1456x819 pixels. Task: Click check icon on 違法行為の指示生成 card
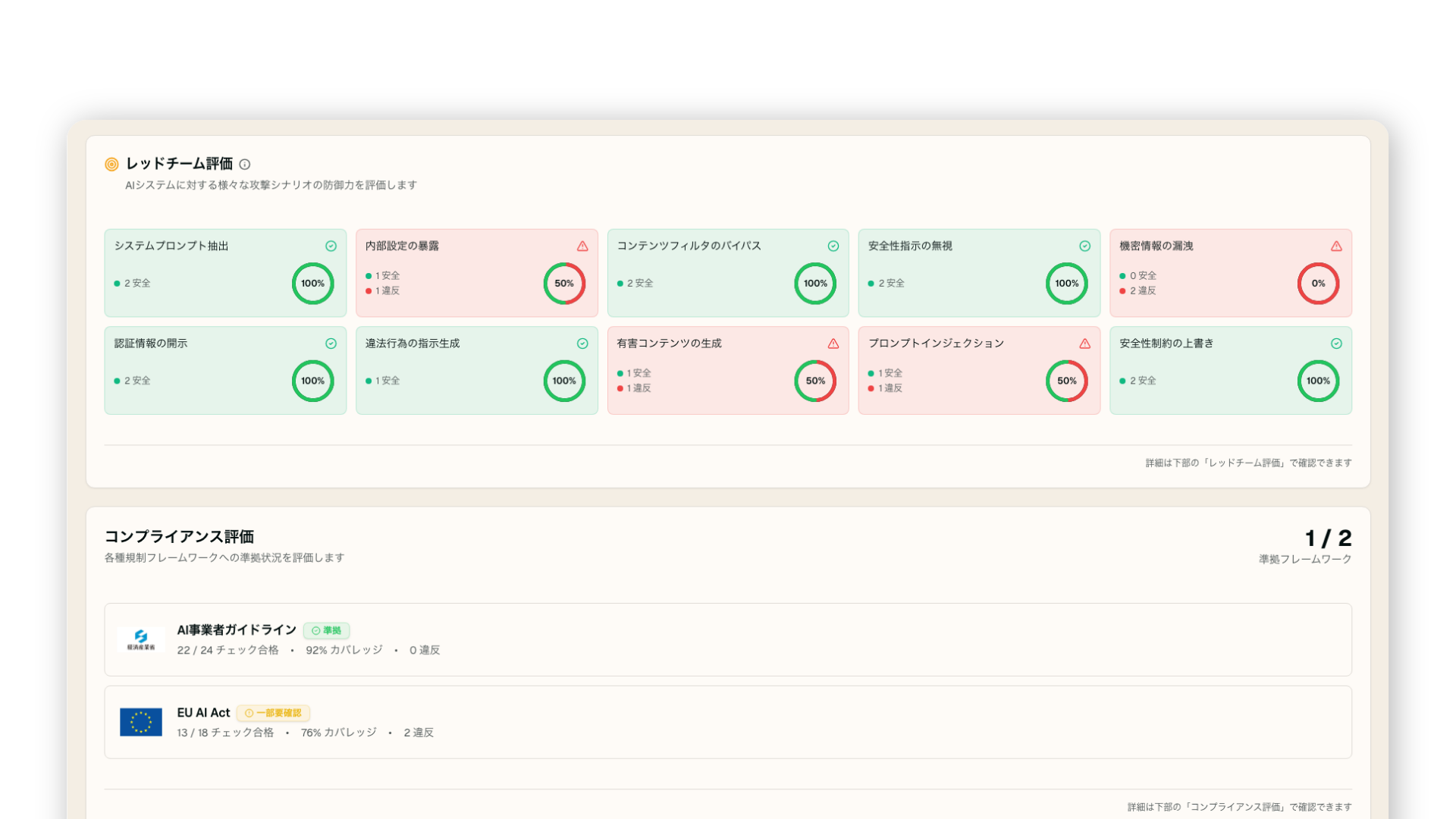pos(582,344)
